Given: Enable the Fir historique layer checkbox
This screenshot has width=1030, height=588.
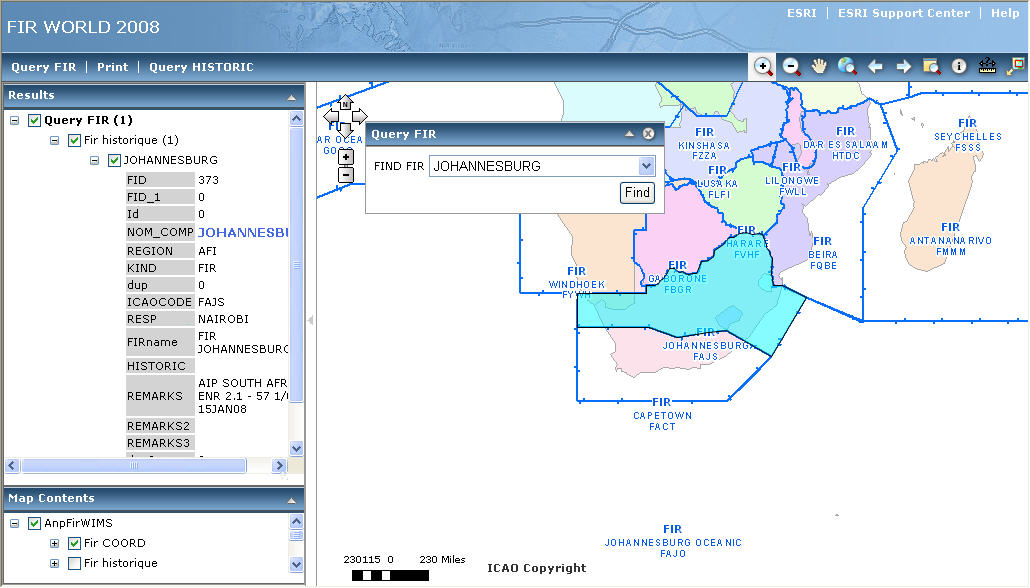Looking at the screenshot, I should (x=74, y=564).
